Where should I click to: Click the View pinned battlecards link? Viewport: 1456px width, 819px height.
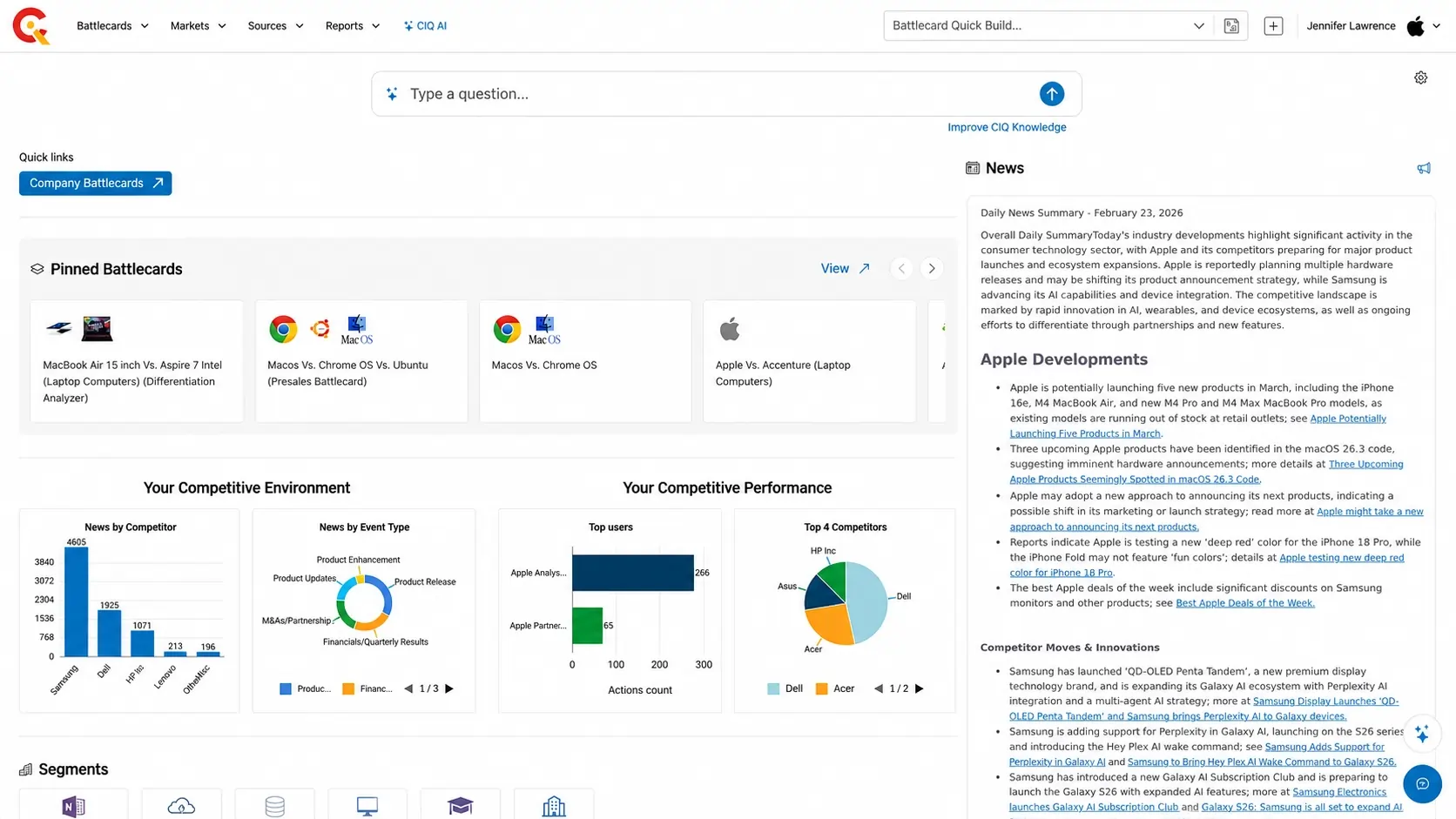(845, 268)
